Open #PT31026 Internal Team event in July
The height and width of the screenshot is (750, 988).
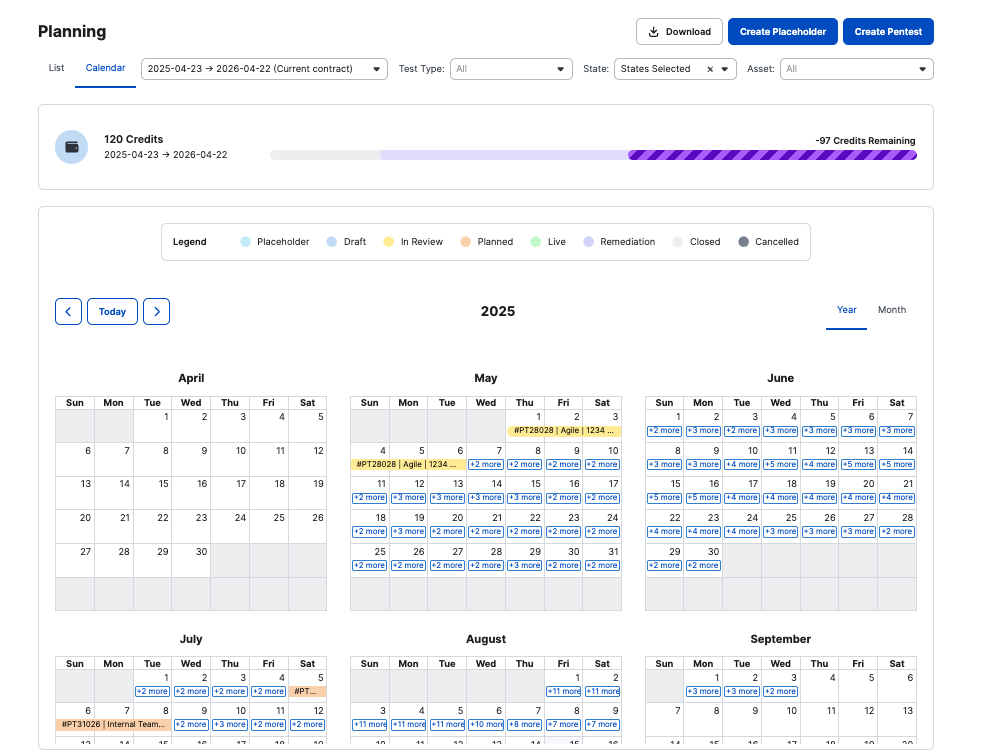point(113,725)
